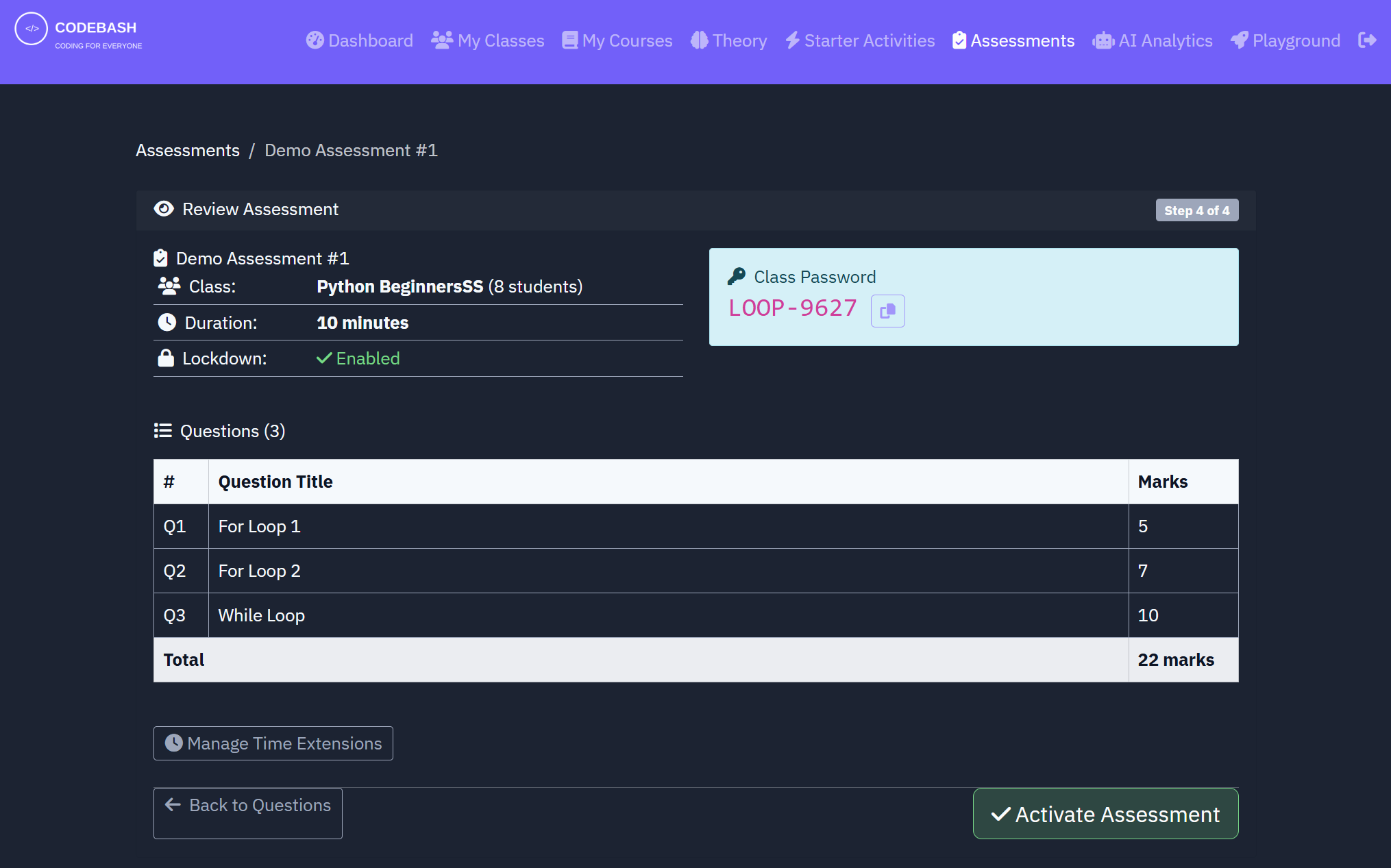Image resolution: width=1391 pixels, height=868 pixels.
Task: Navigate to Starter Activities
Action: 860,40
